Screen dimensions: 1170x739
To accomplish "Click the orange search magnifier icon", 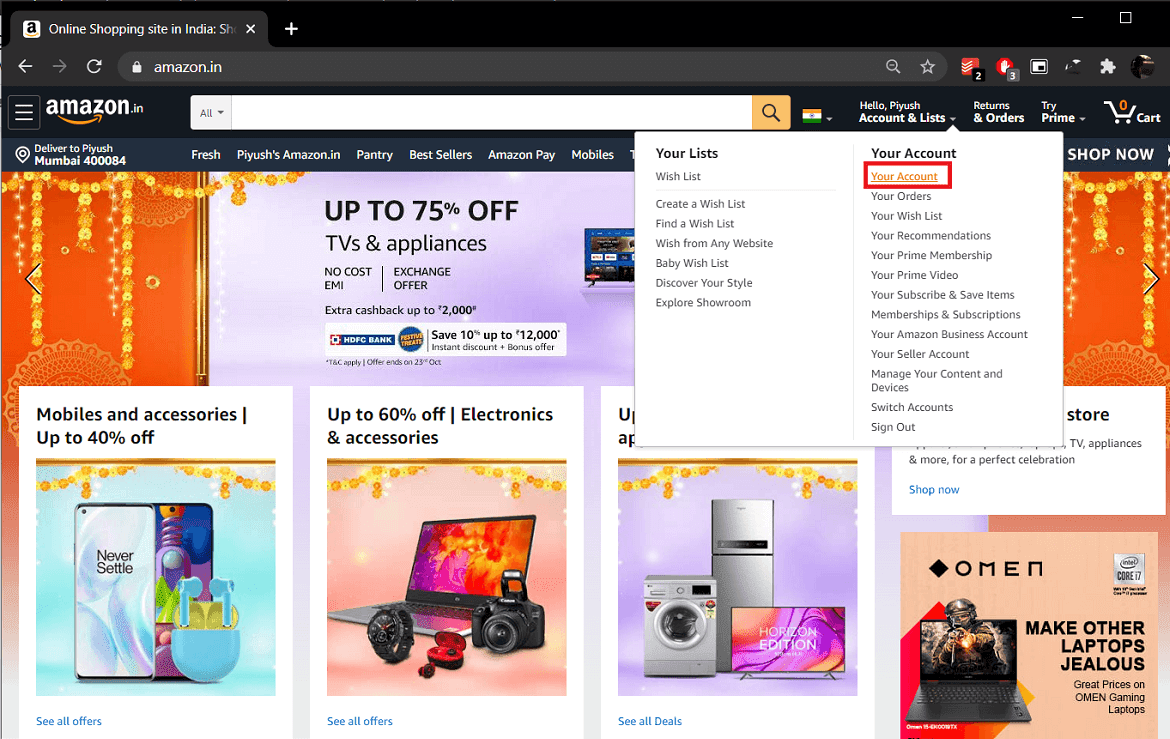I will [770, 112].
